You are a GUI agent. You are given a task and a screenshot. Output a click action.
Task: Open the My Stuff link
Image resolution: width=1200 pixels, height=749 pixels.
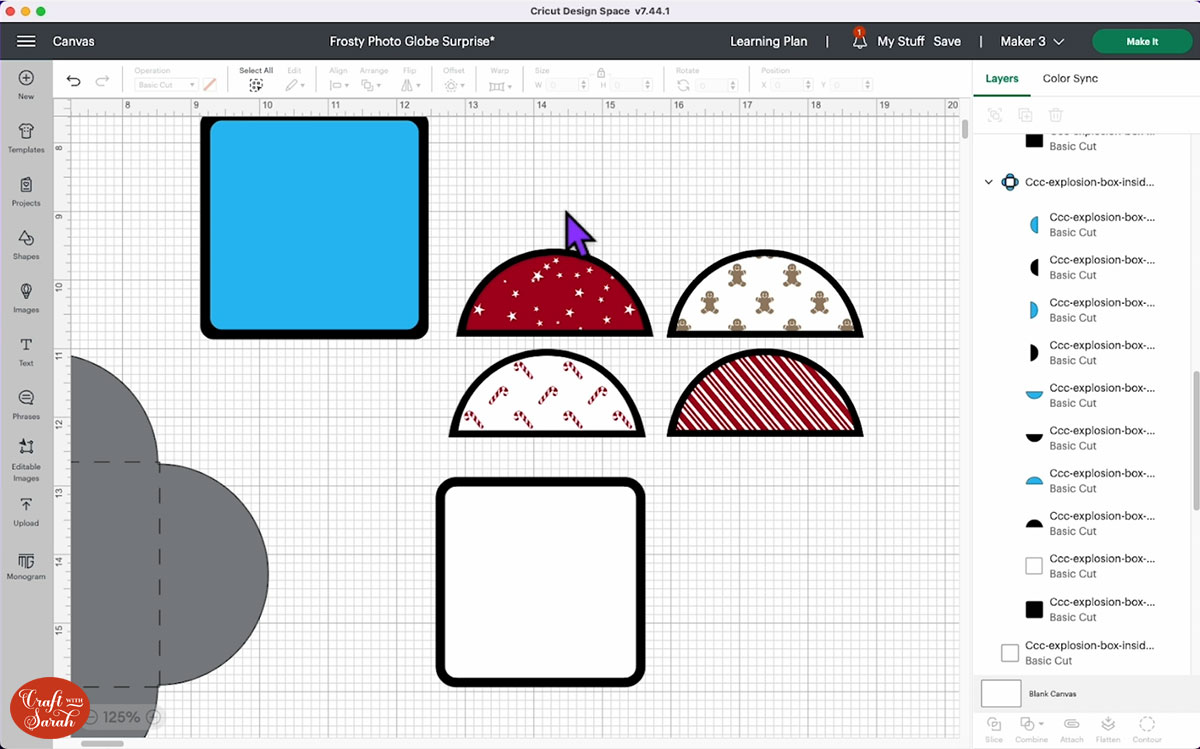(x=900, y=41)
